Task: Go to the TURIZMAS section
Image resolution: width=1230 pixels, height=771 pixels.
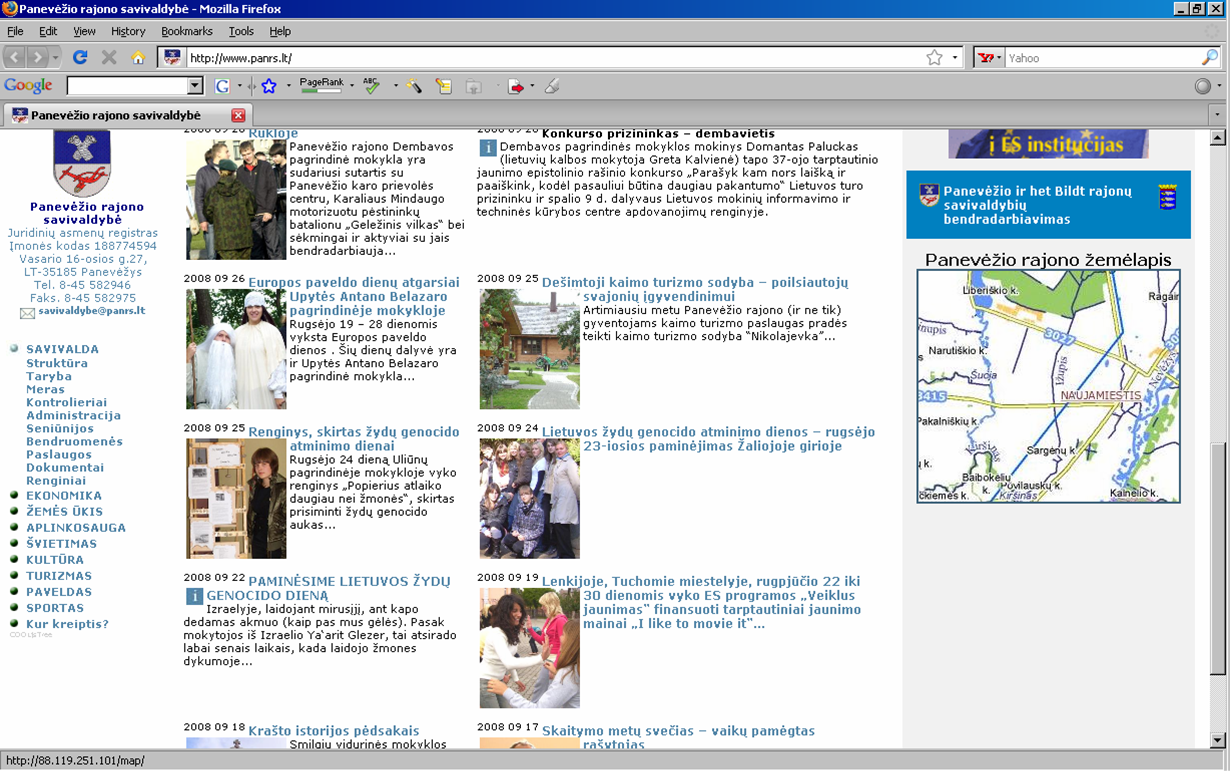Action: pyautogui.click(x=59, y=575)
